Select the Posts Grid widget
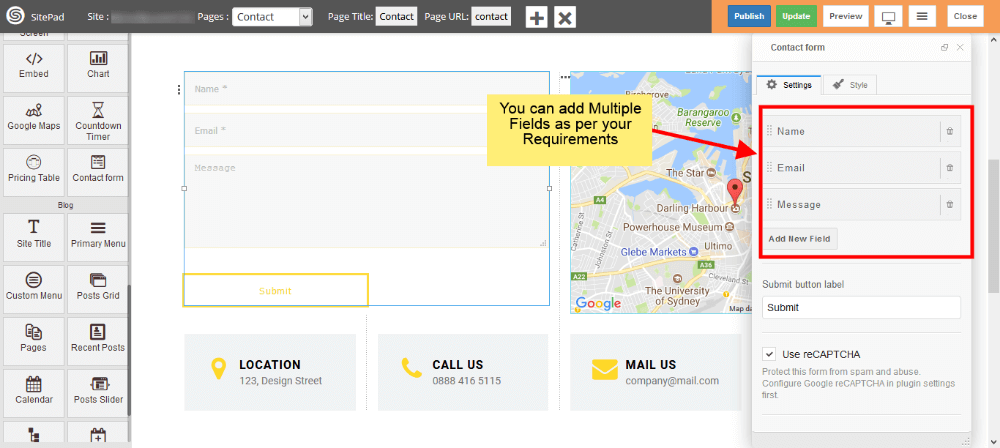Viewport: 1000px width, 448px height. tap(98, 289)
